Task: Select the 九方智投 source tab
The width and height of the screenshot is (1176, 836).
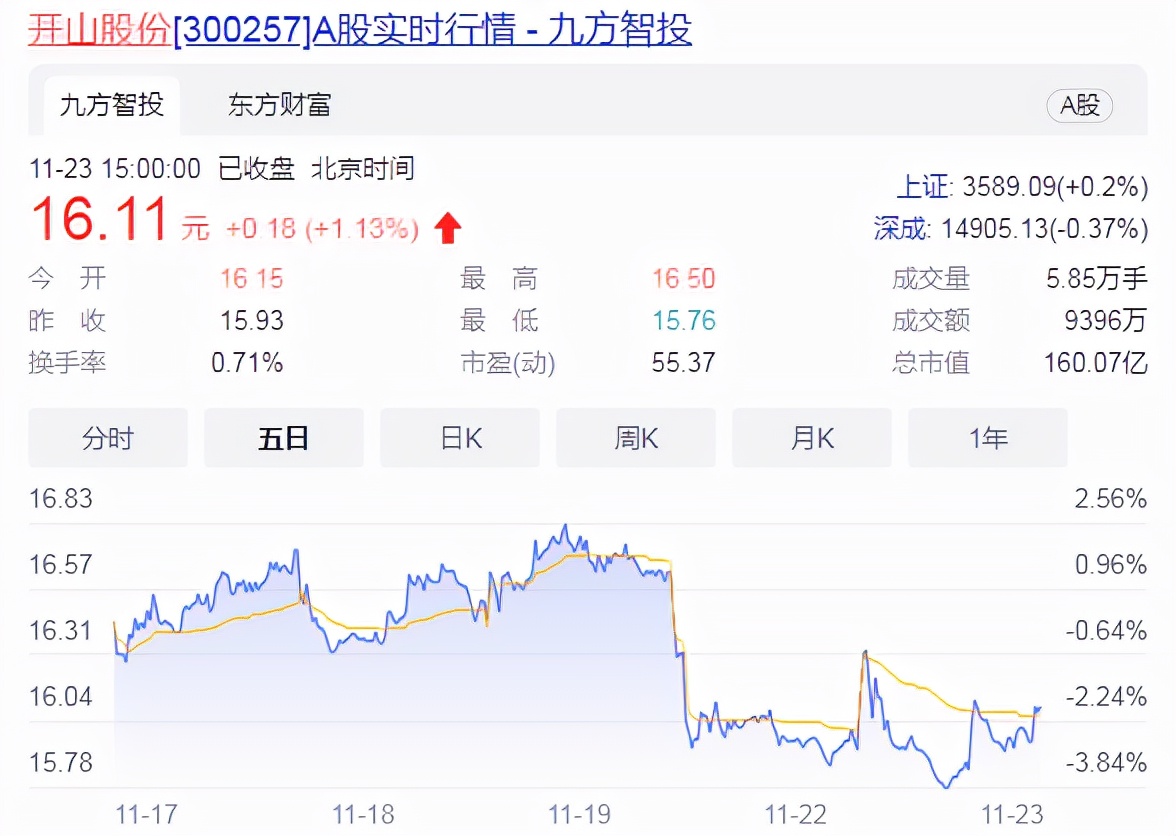Action: [110, 103]
